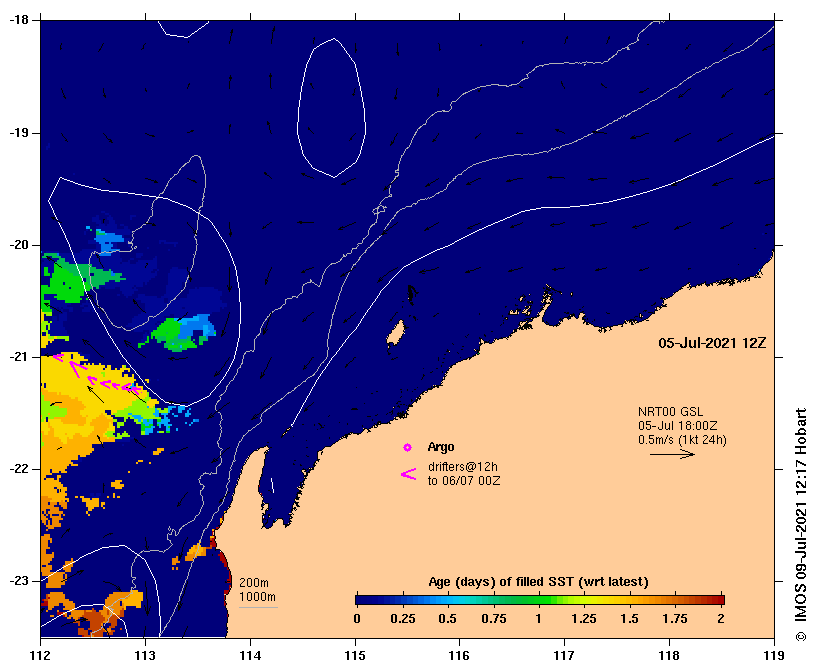Click the colorbar tick label '0.75'

494,619
